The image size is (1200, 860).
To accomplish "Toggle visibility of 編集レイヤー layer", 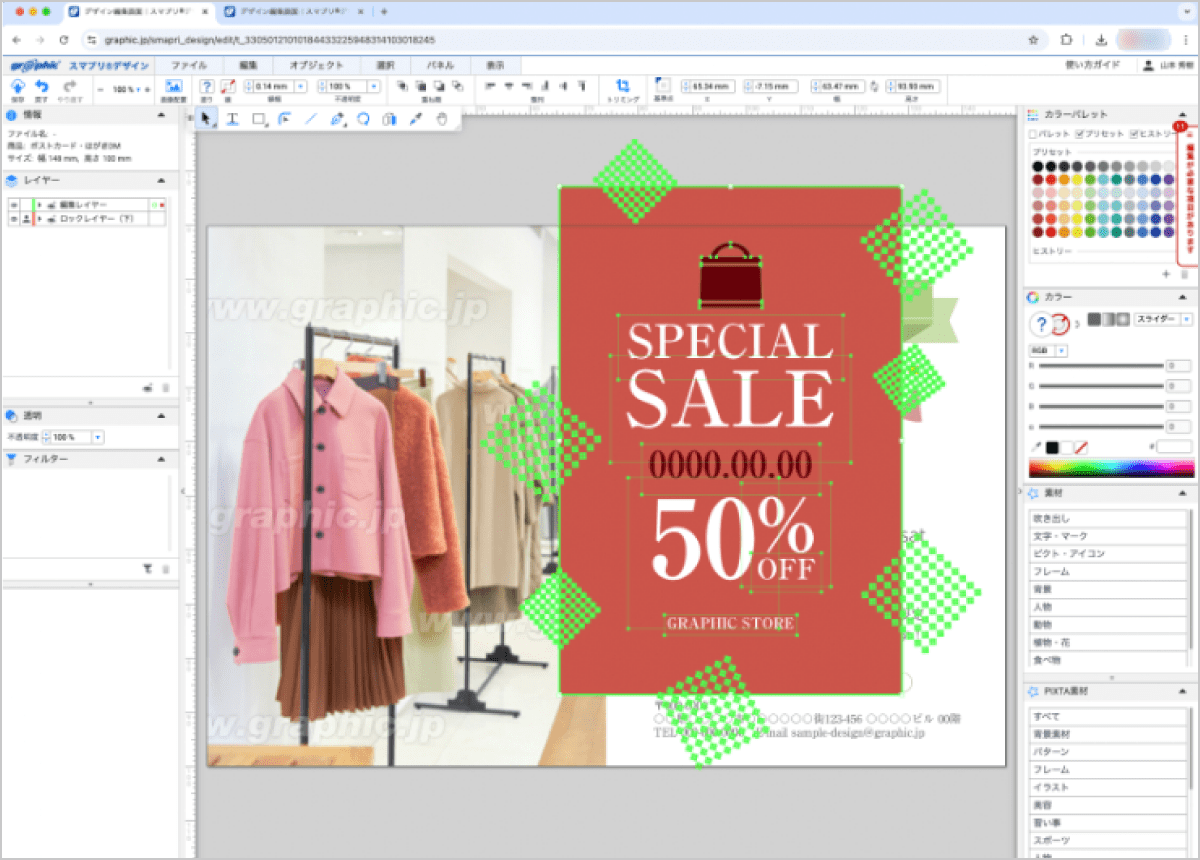I will (14, 204).
